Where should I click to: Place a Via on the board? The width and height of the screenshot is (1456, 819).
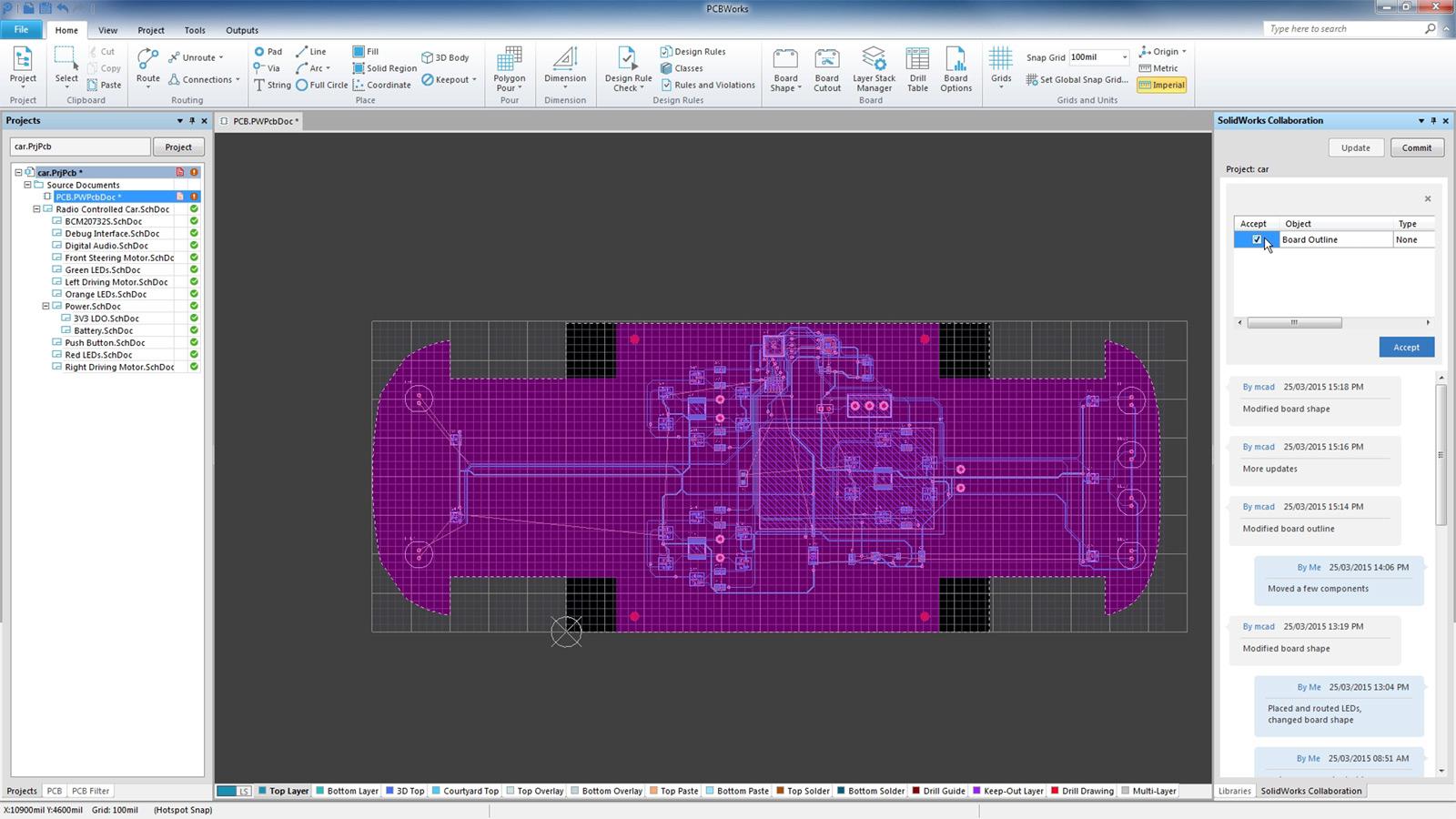click(x=267, y=67)
